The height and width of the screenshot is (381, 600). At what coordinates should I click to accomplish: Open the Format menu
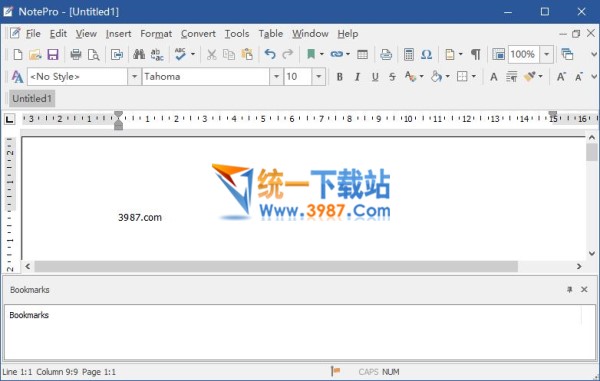pyautogui.click(x=156, y=34)
